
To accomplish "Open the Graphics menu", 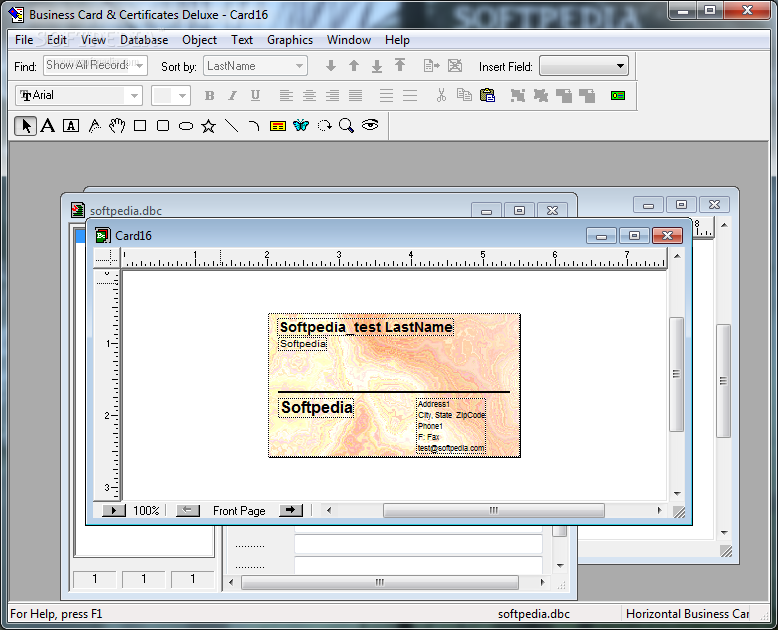I will [x=290, y=40].
